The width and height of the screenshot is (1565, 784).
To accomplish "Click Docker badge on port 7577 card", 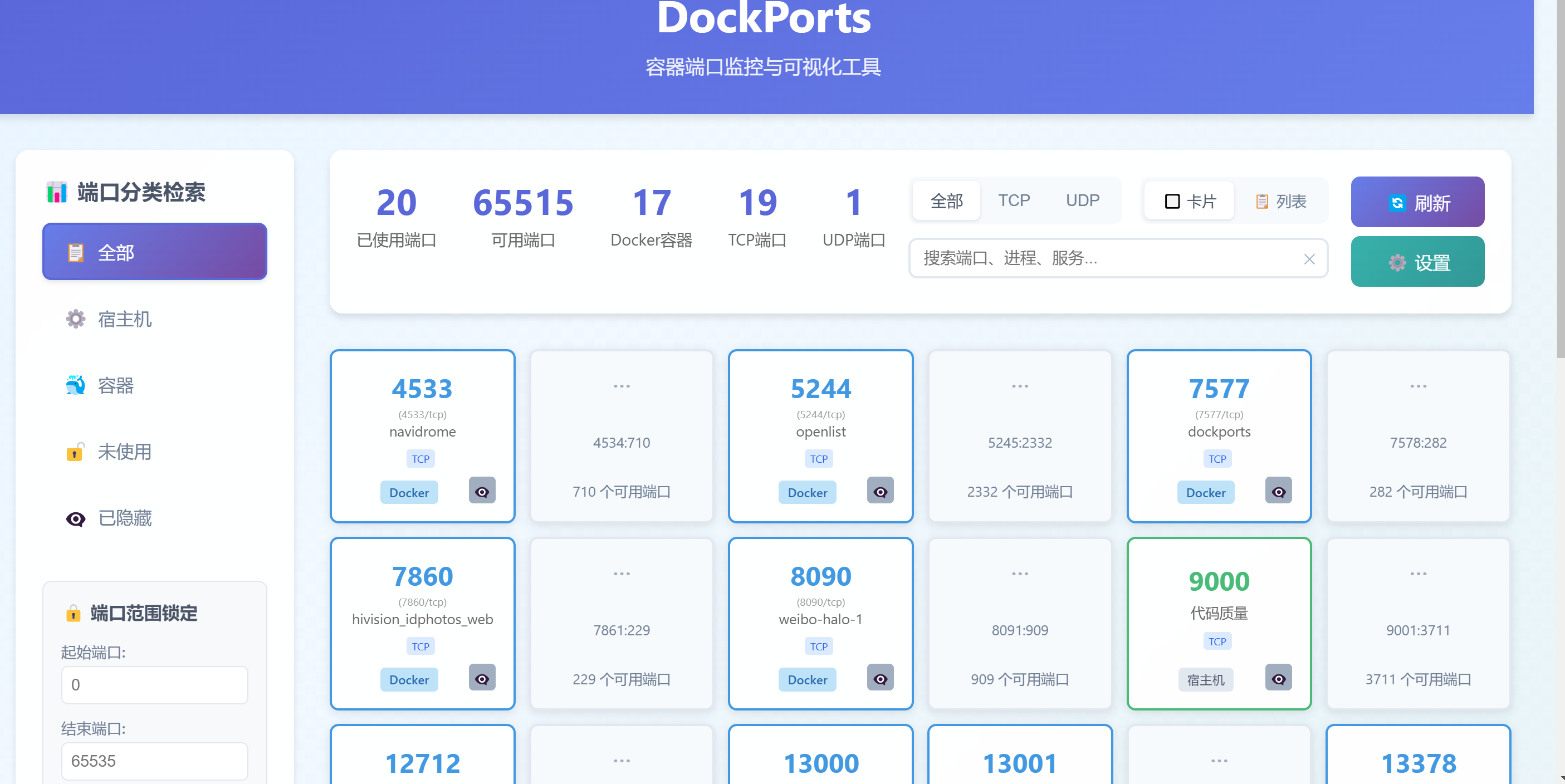I will pyautogui.click(x=1205, y=492).
